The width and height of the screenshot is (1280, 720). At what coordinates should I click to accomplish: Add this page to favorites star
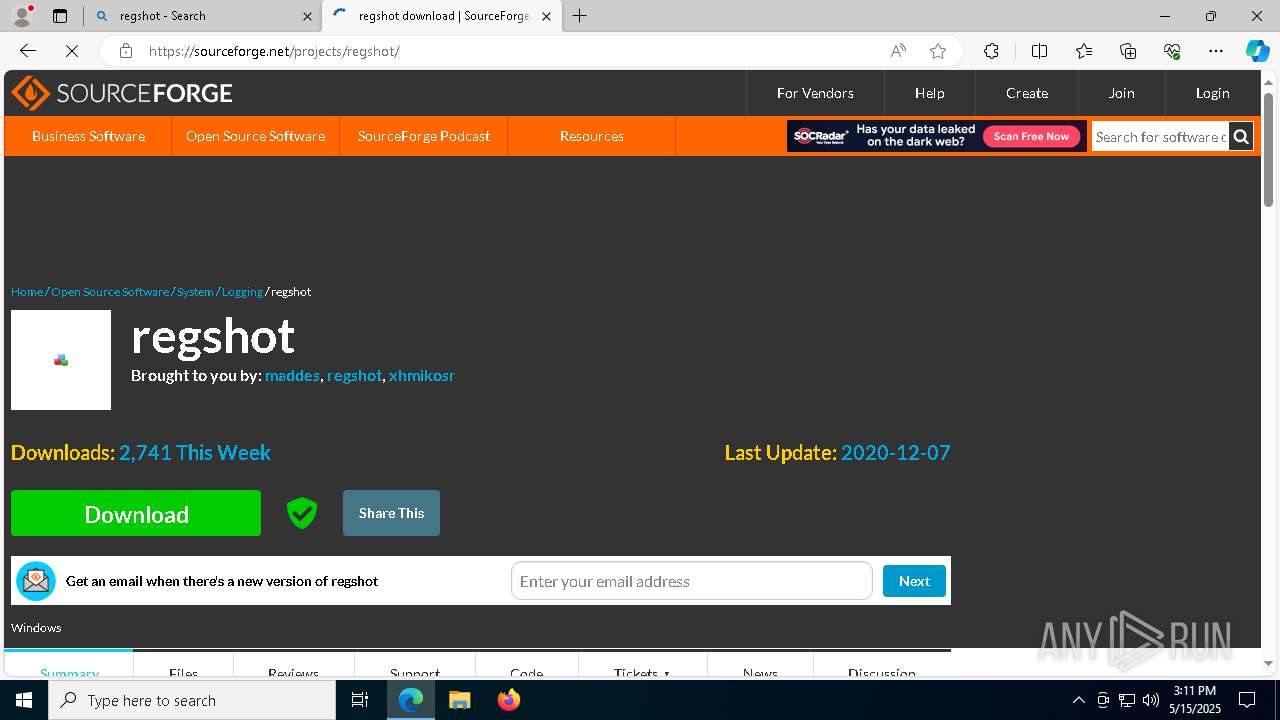[x=937, y=51]
